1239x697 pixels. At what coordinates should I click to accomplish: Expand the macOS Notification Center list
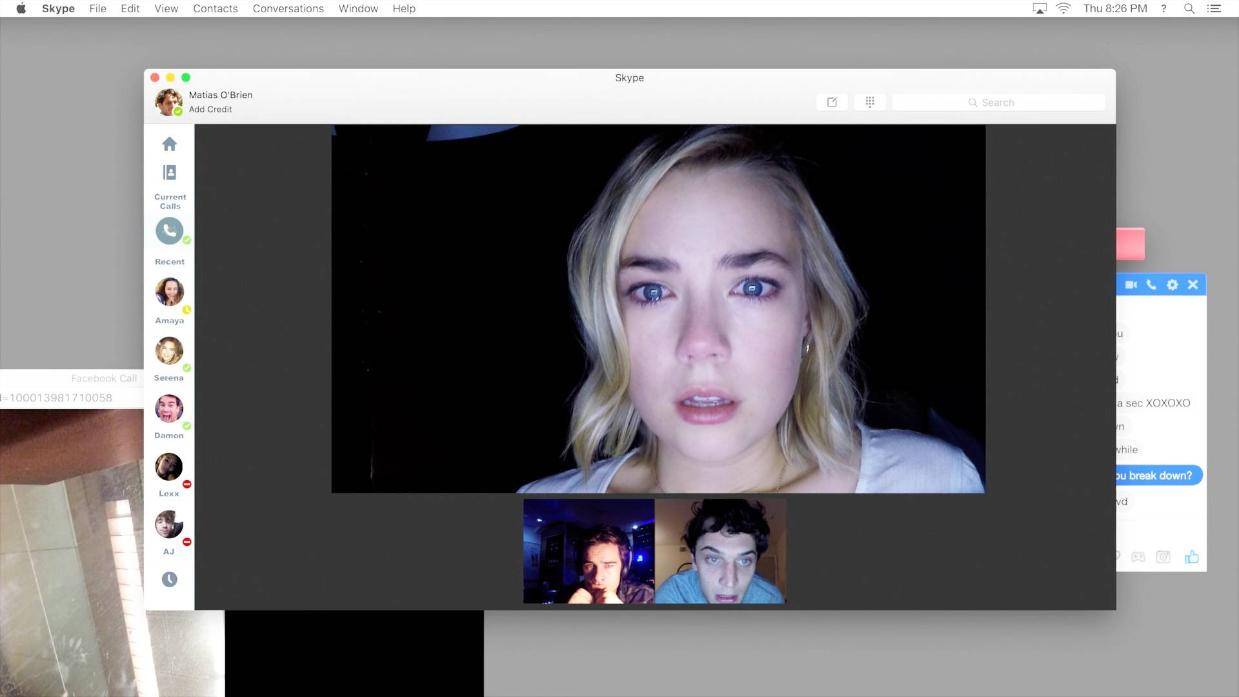pyautogui.click(x=1214, y=8)
